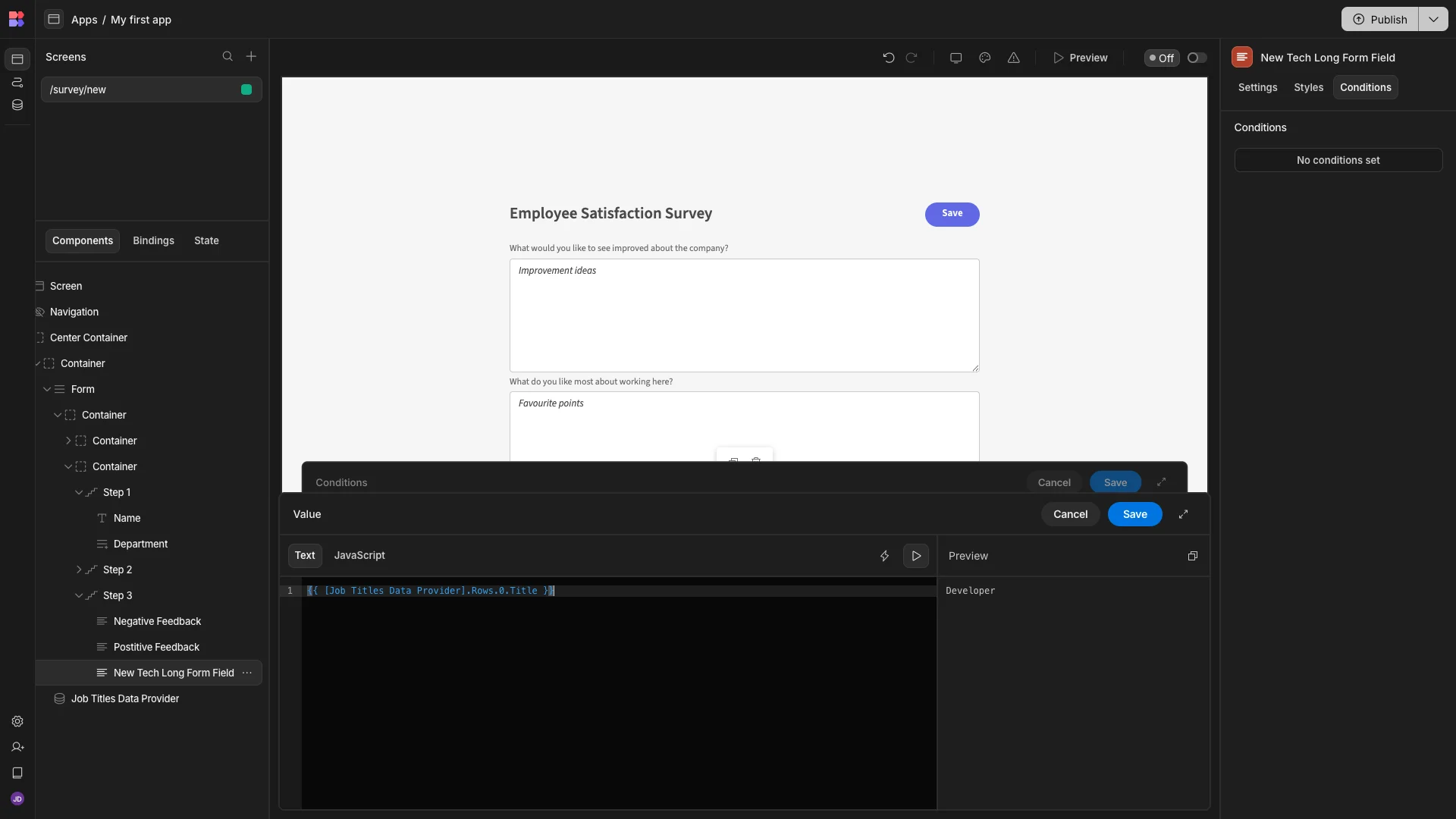Click the redo icon in toolbar
Viewport: 1456px width, 819px height.
[x=912, y=58]
